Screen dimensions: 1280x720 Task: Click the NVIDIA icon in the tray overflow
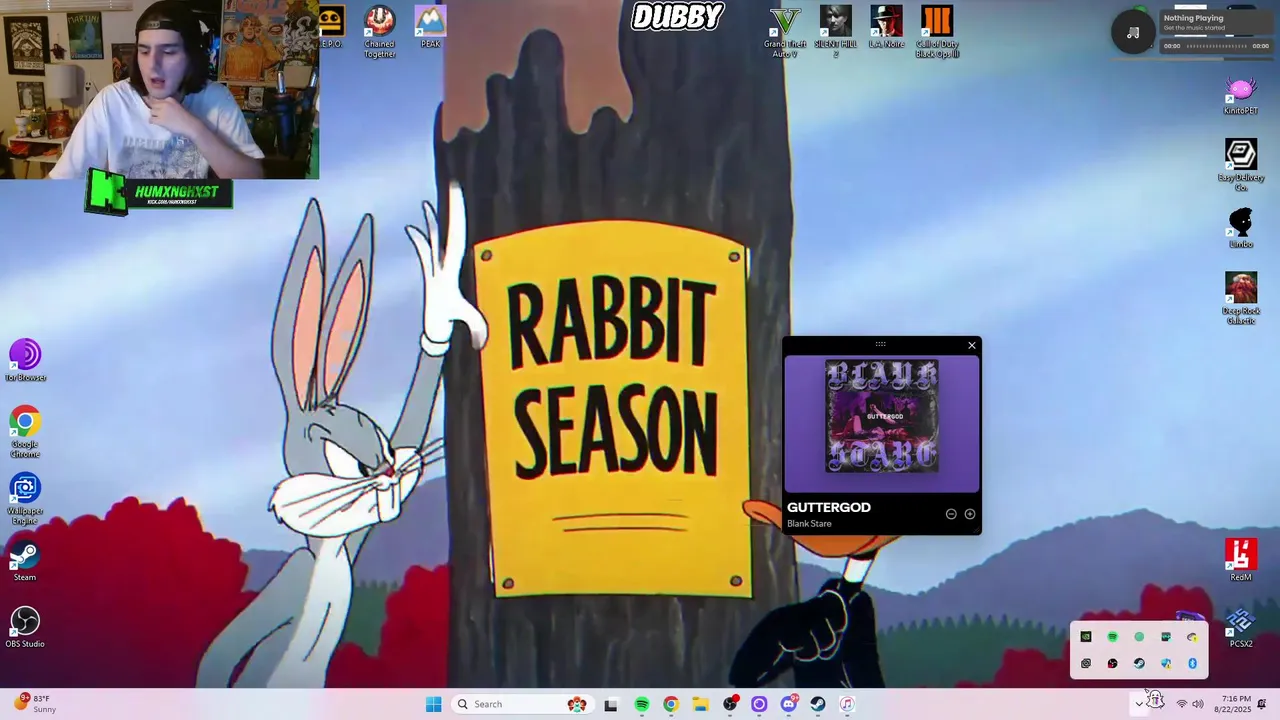click(x=1086, y=637)
